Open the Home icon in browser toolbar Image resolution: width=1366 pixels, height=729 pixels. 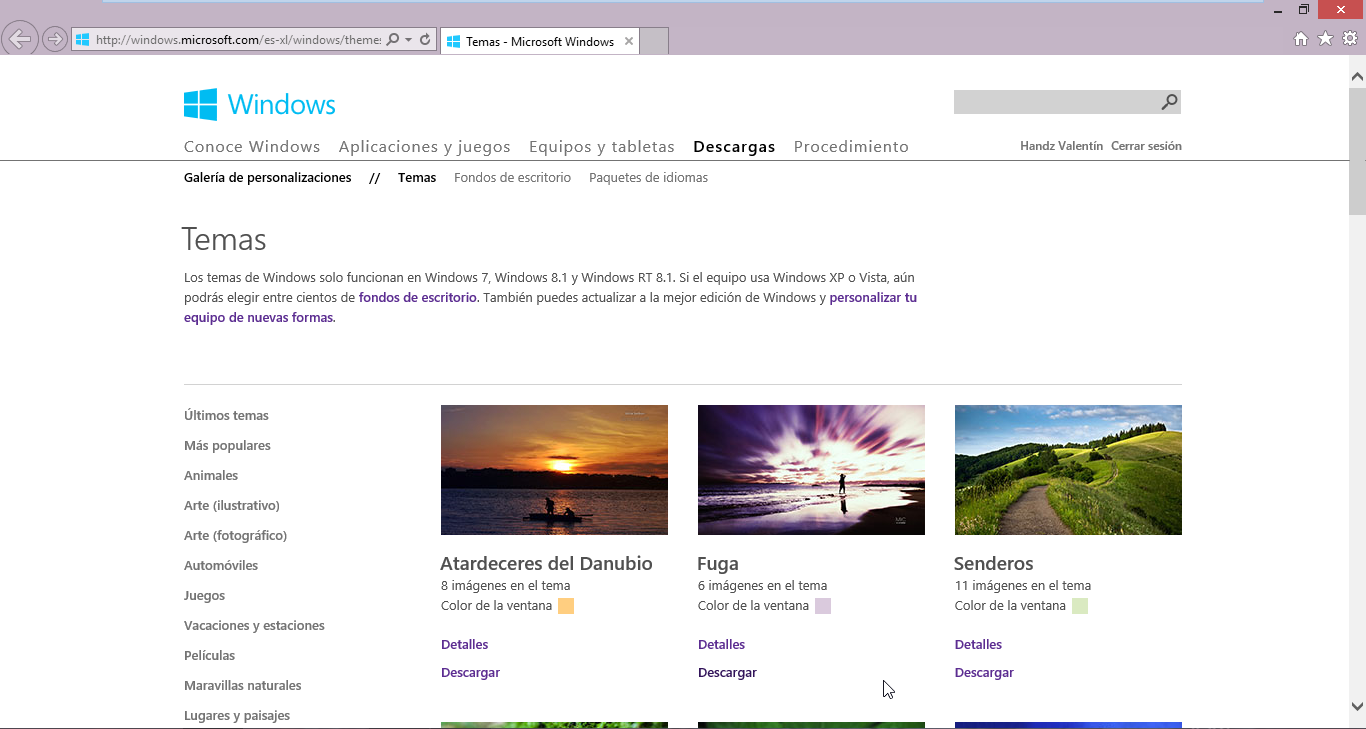[1301, 39]
